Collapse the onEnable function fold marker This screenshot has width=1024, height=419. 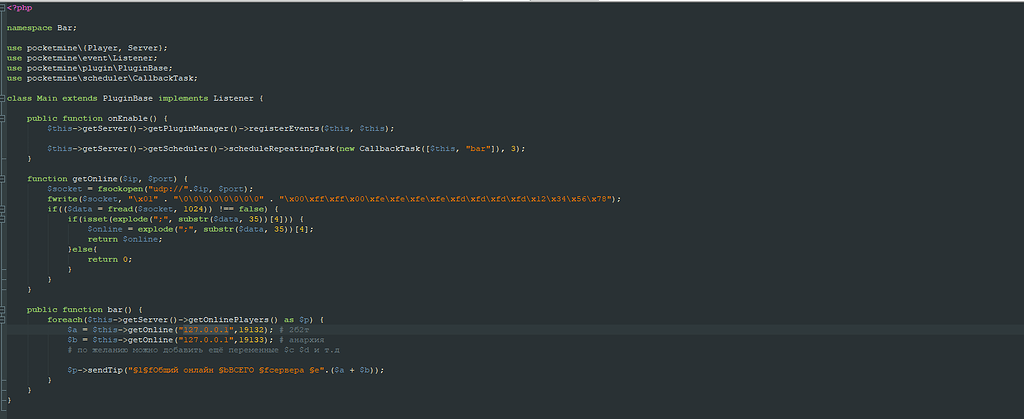point(3,118)
